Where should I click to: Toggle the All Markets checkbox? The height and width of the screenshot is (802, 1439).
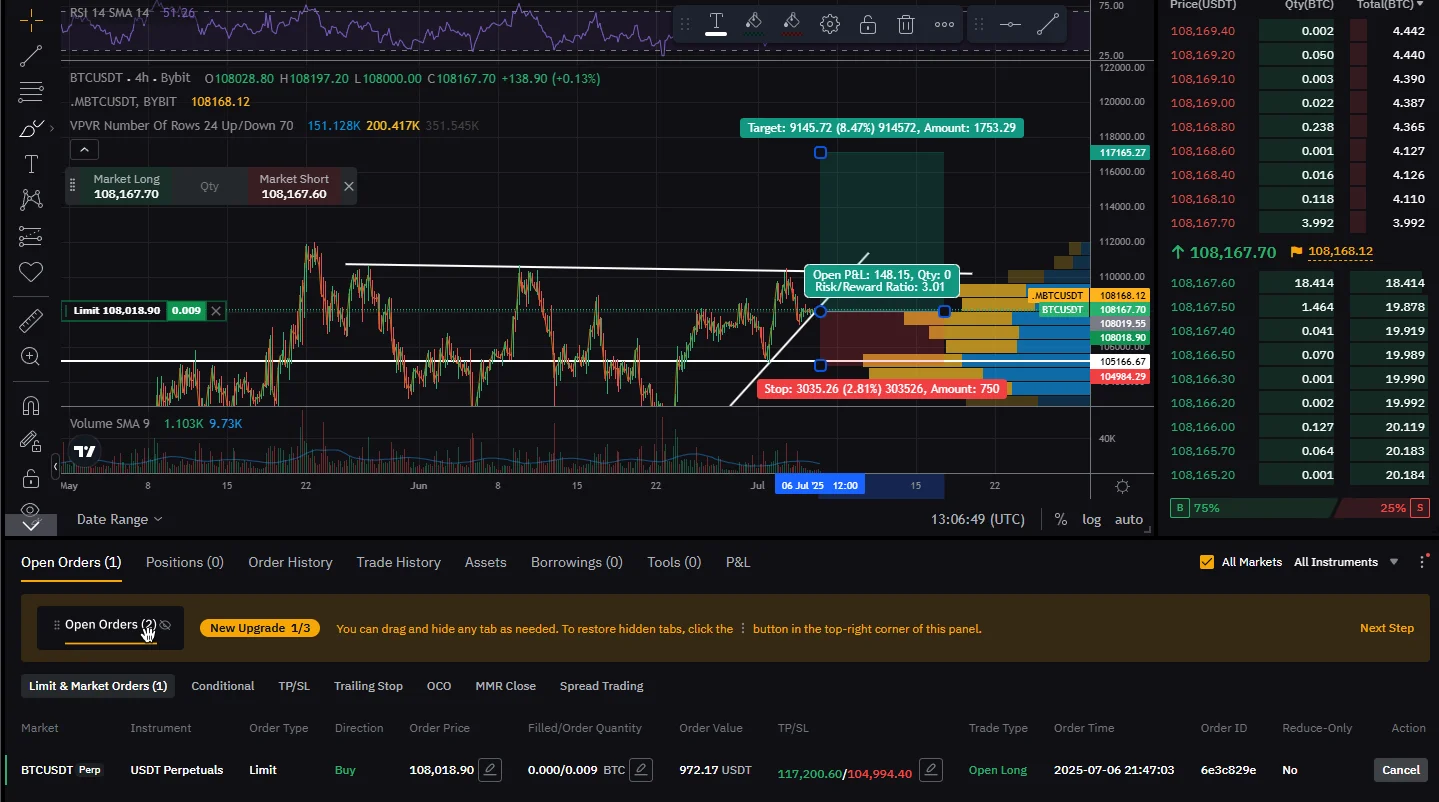1207,562
